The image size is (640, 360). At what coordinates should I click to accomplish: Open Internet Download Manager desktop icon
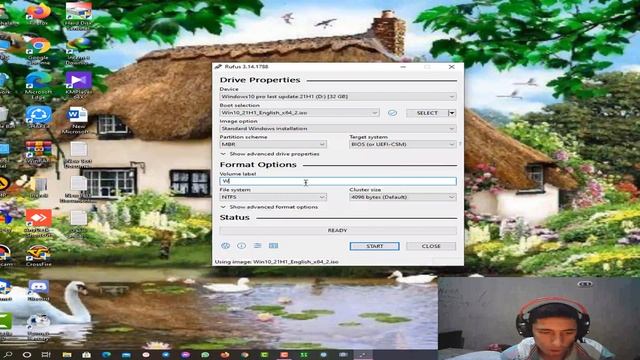coord(78,51)
